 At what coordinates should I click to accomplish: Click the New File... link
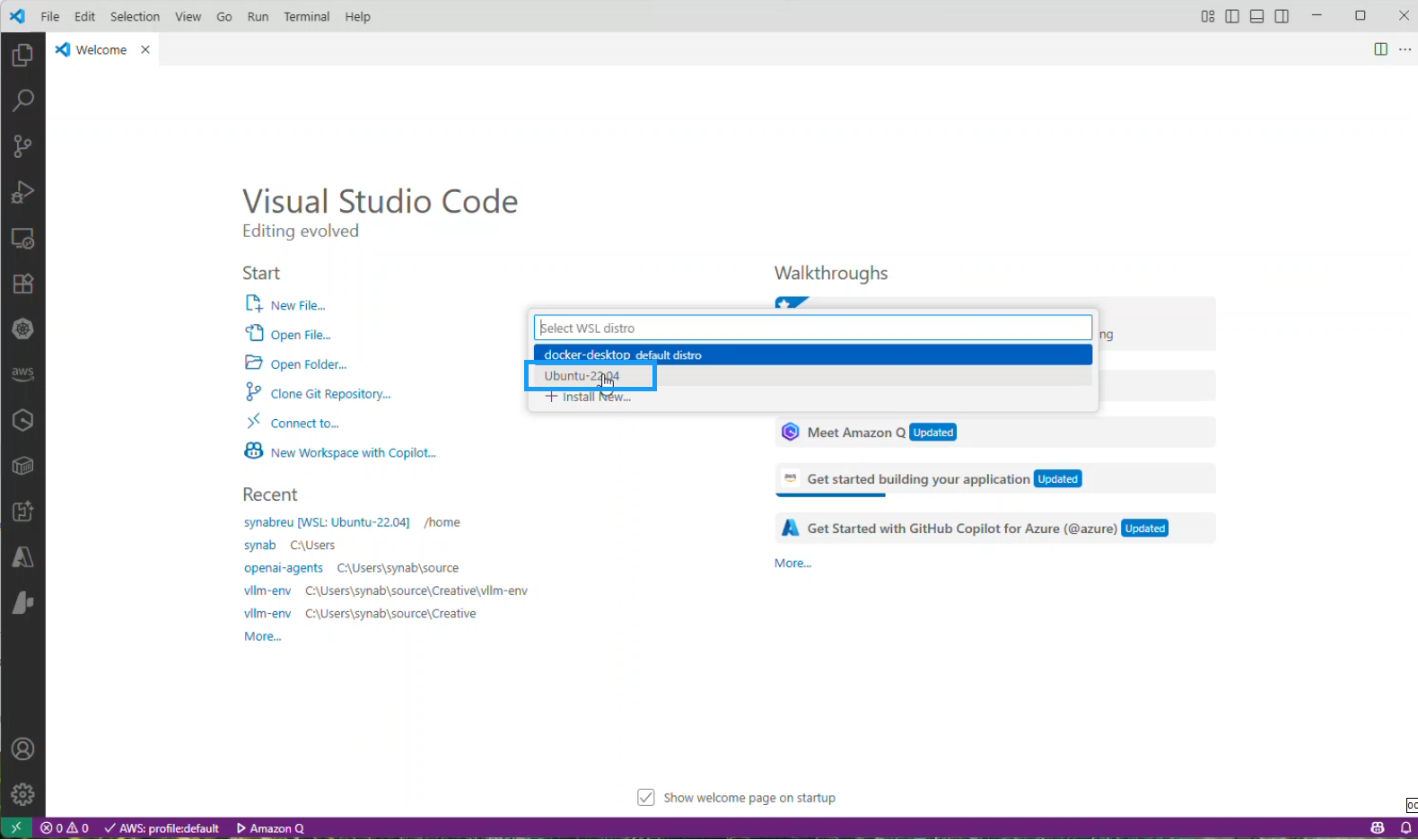[298, 305]
